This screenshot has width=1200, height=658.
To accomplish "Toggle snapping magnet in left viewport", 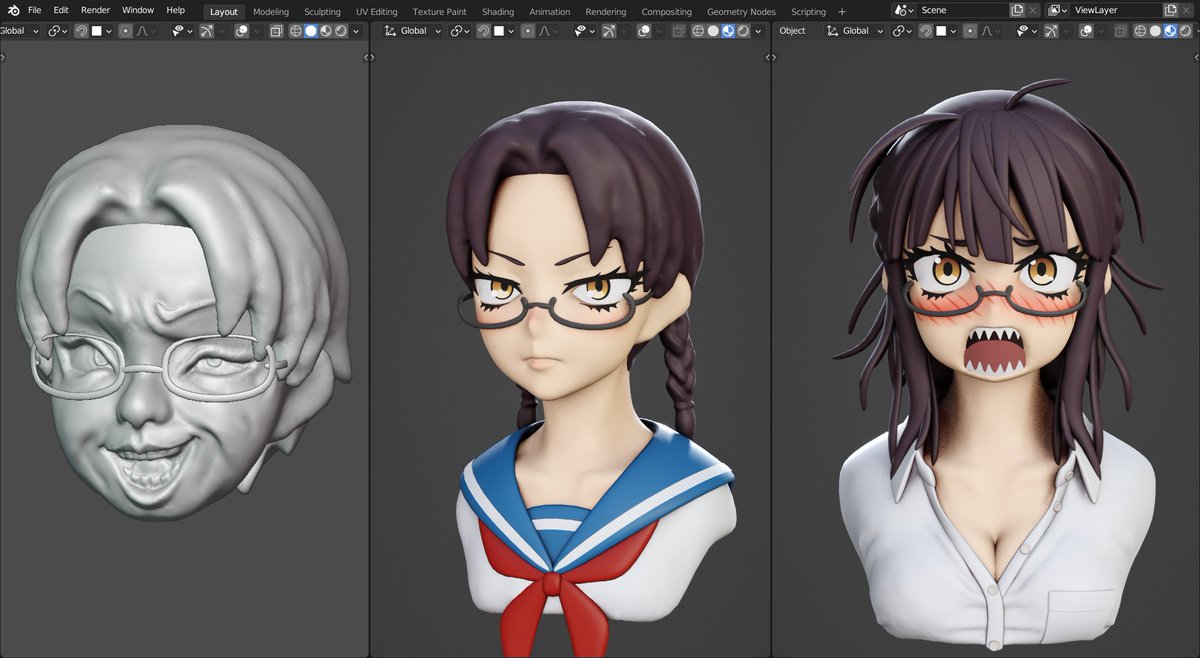I will (80, 31).
